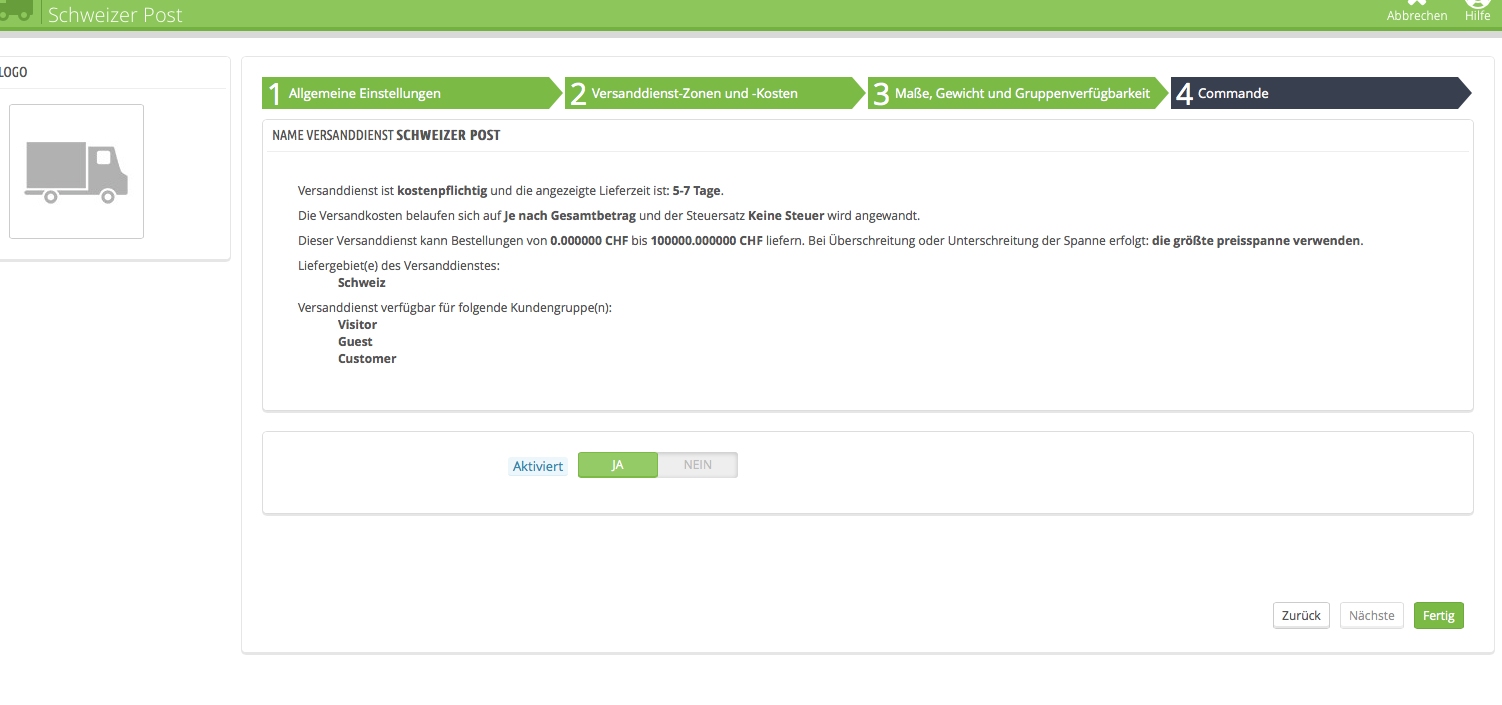Click the text Keine Steuer

pyautogui.click(x=786, y=215)
